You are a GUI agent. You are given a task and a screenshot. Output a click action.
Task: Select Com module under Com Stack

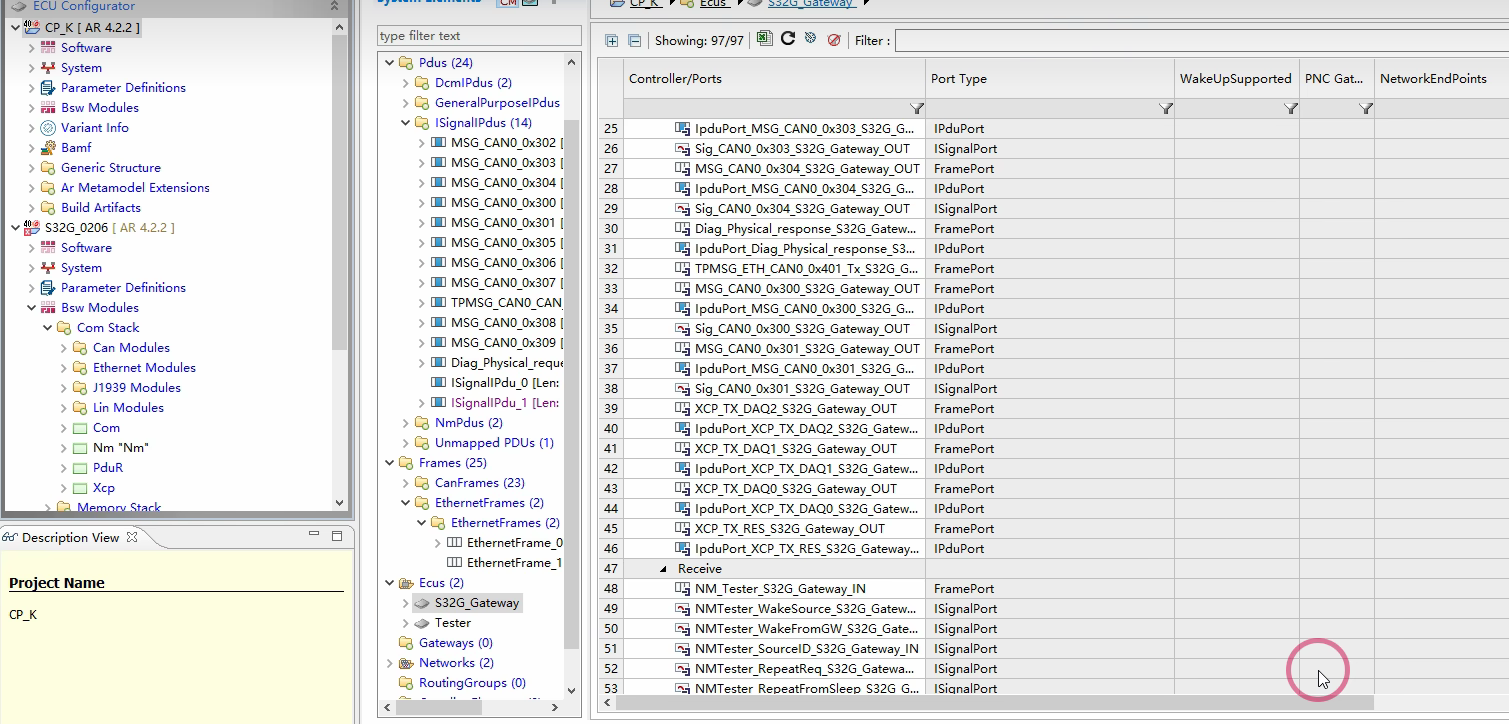point(106,428)
